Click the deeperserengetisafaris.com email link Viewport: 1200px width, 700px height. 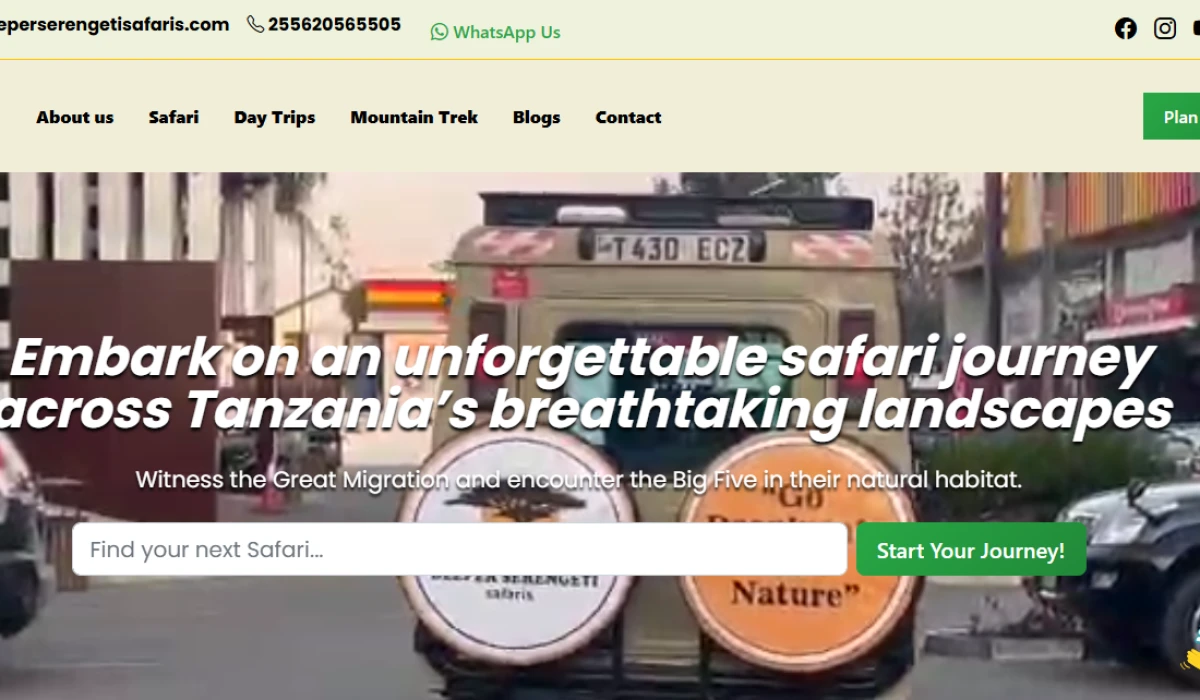[x=114, y=24]
